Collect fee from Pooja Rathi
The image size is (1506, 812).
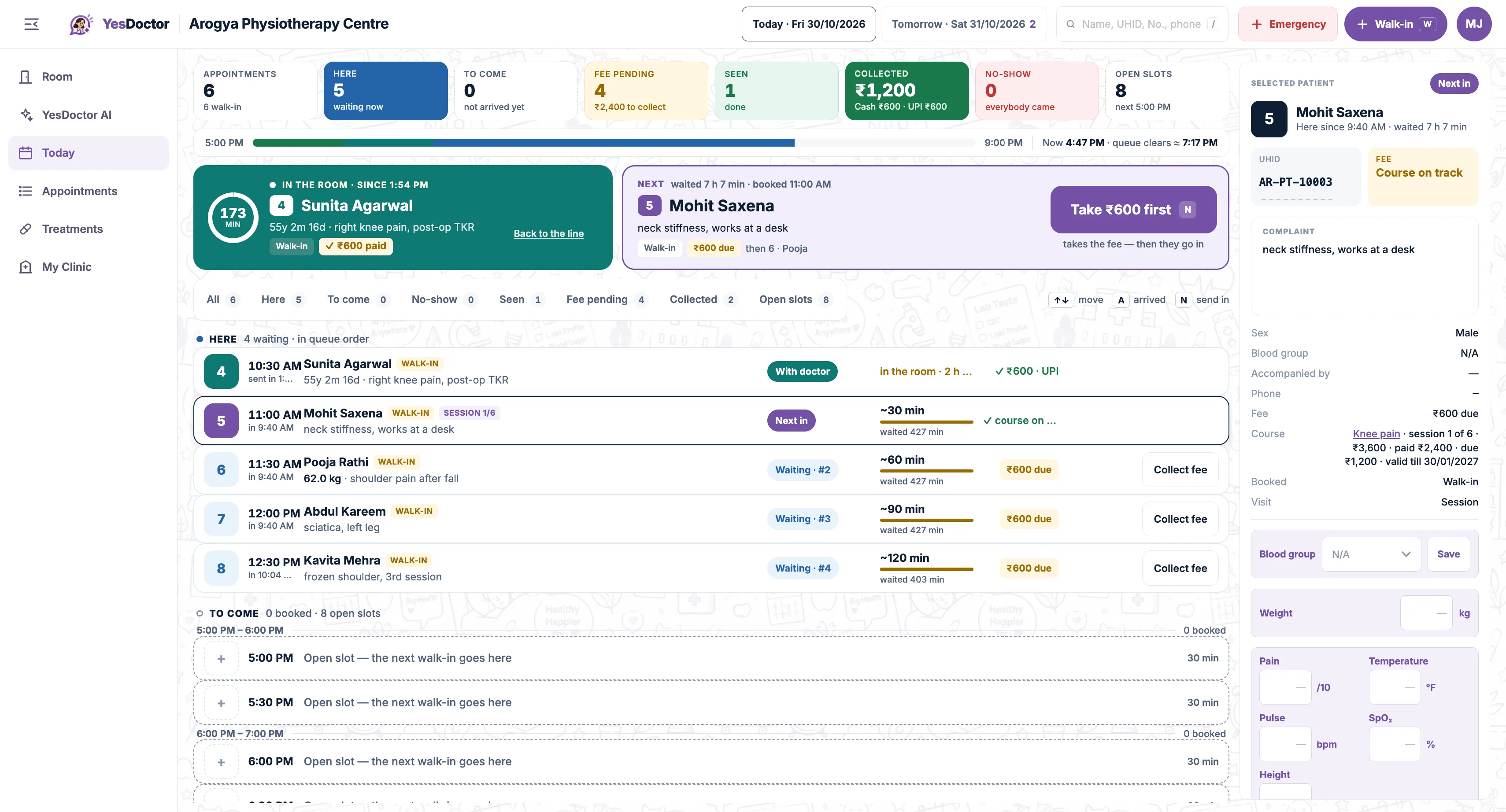pyautogui.click(x=1180, y=469)
